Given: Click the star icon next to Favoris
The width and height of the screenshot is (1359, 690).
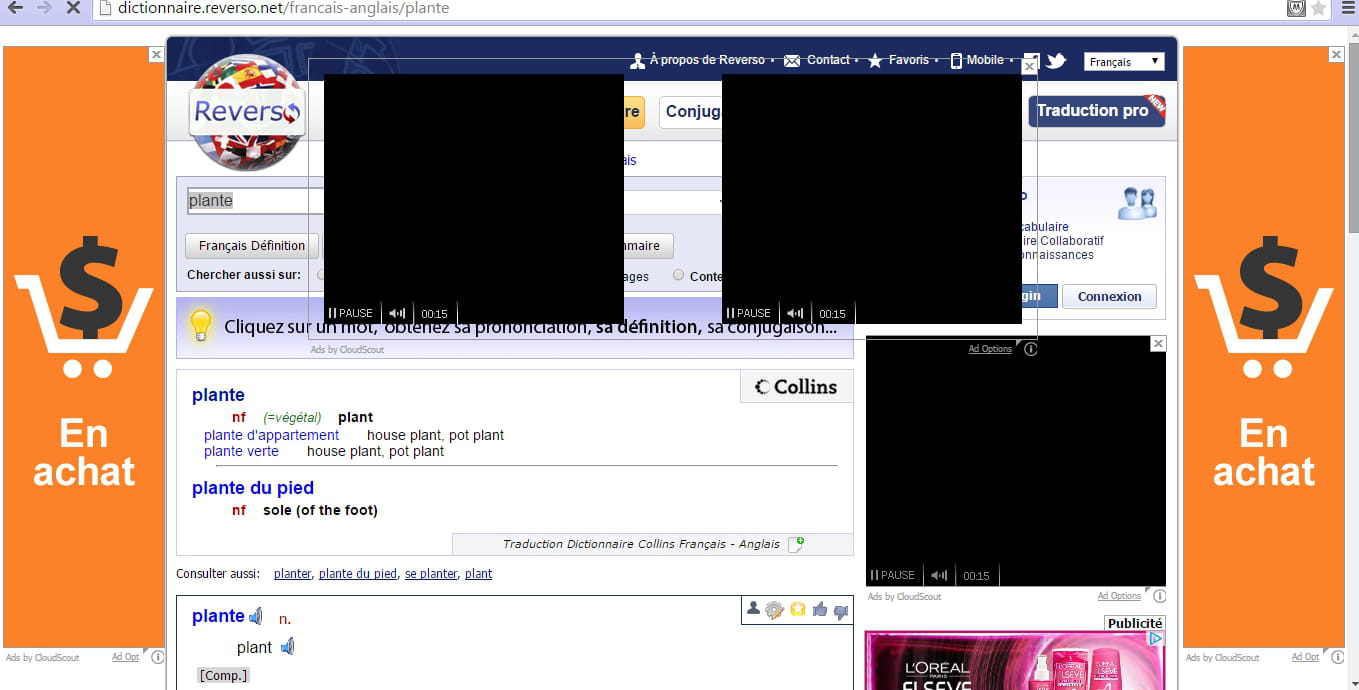Looking at the screenshot, I should (875, 61).
